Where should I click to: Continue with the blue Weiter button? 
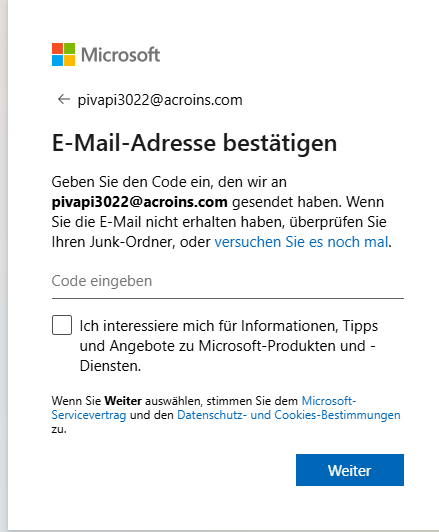pyautogui.click(x=350, y=470)
